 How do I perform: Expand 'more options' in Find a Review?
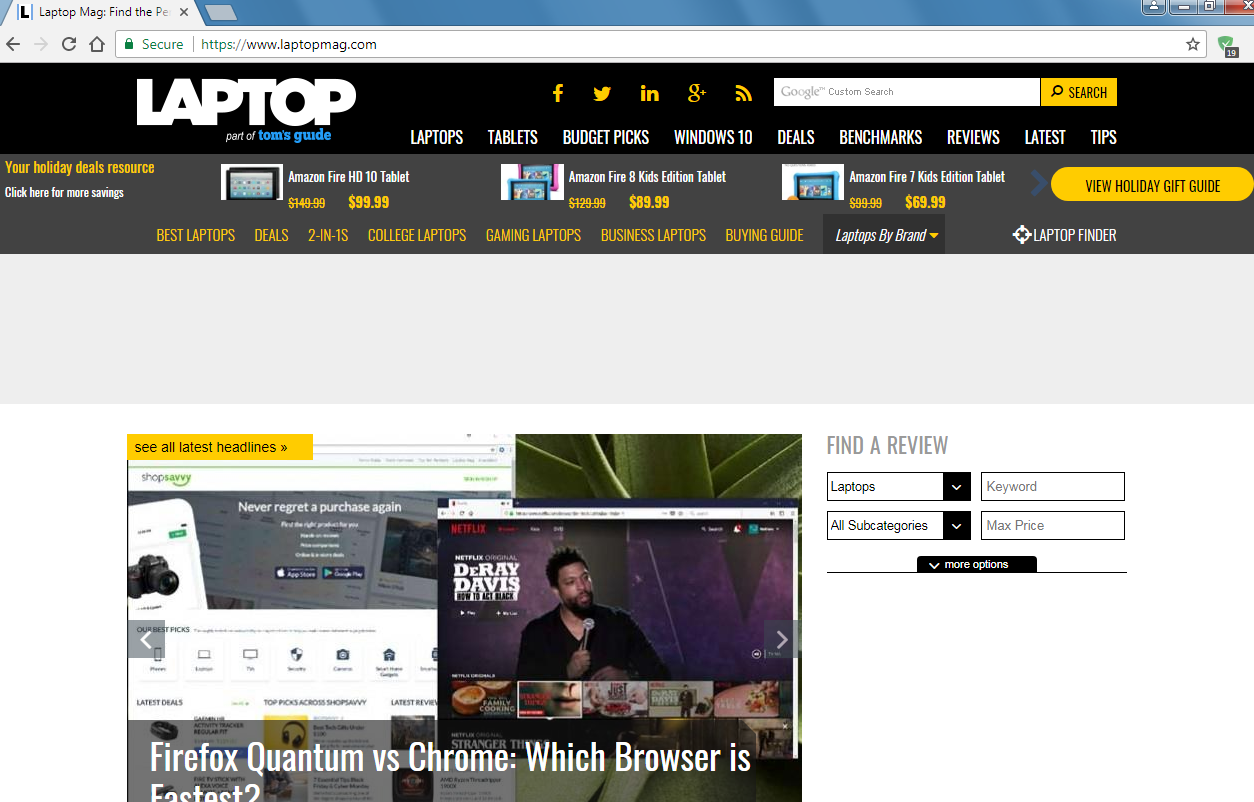977,564
